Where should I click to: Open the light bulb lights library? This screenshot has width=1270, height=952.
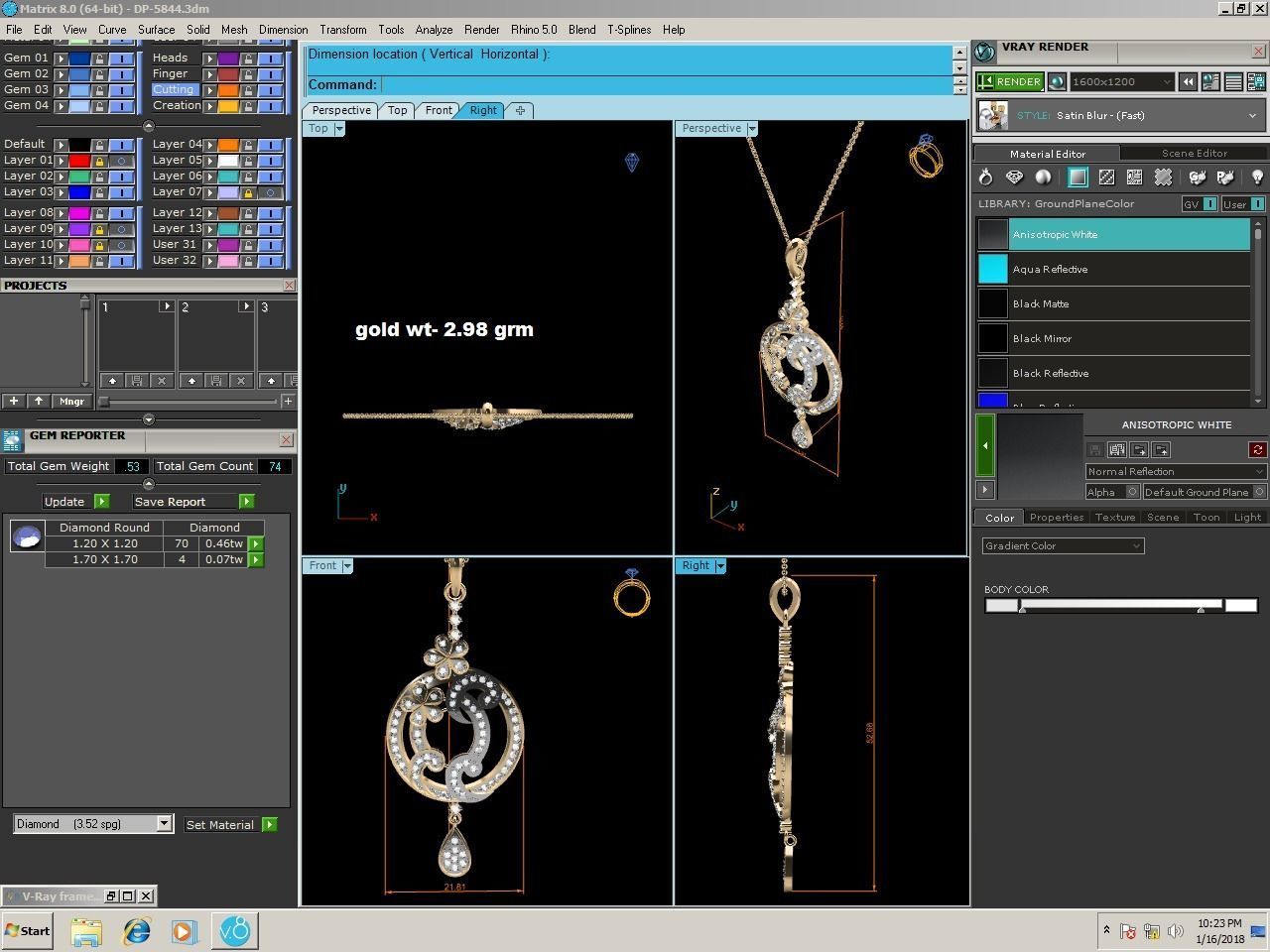[1257, 178]
